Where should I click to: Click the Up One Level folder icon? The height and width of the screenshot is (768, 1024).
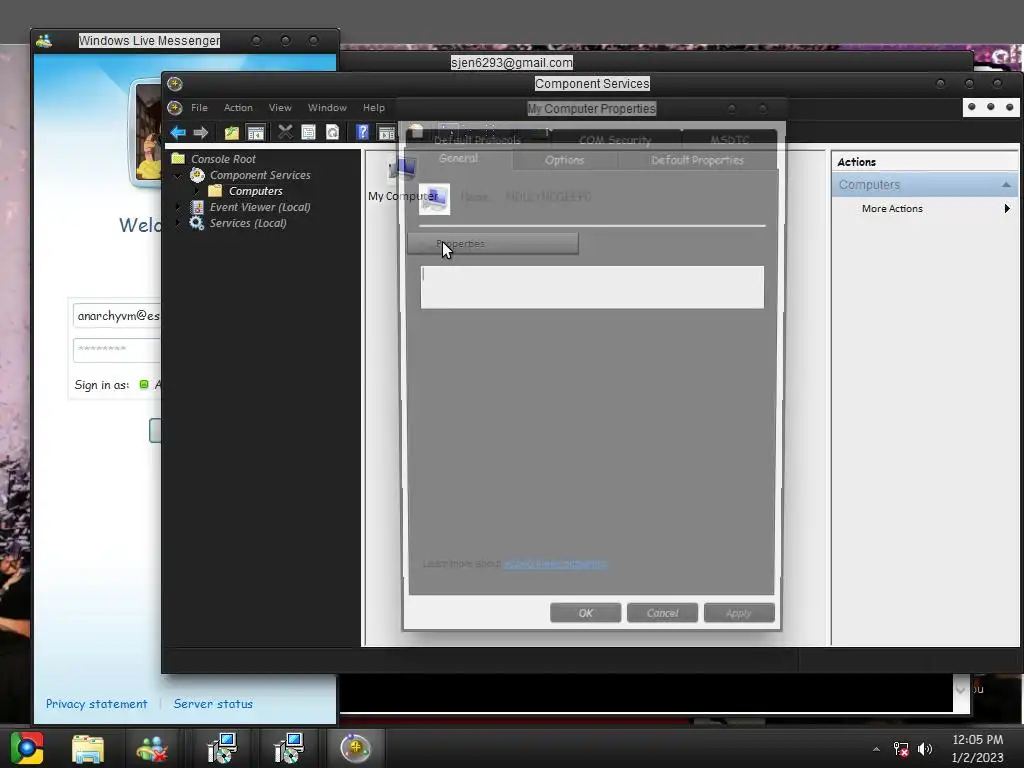coord(231,133)
